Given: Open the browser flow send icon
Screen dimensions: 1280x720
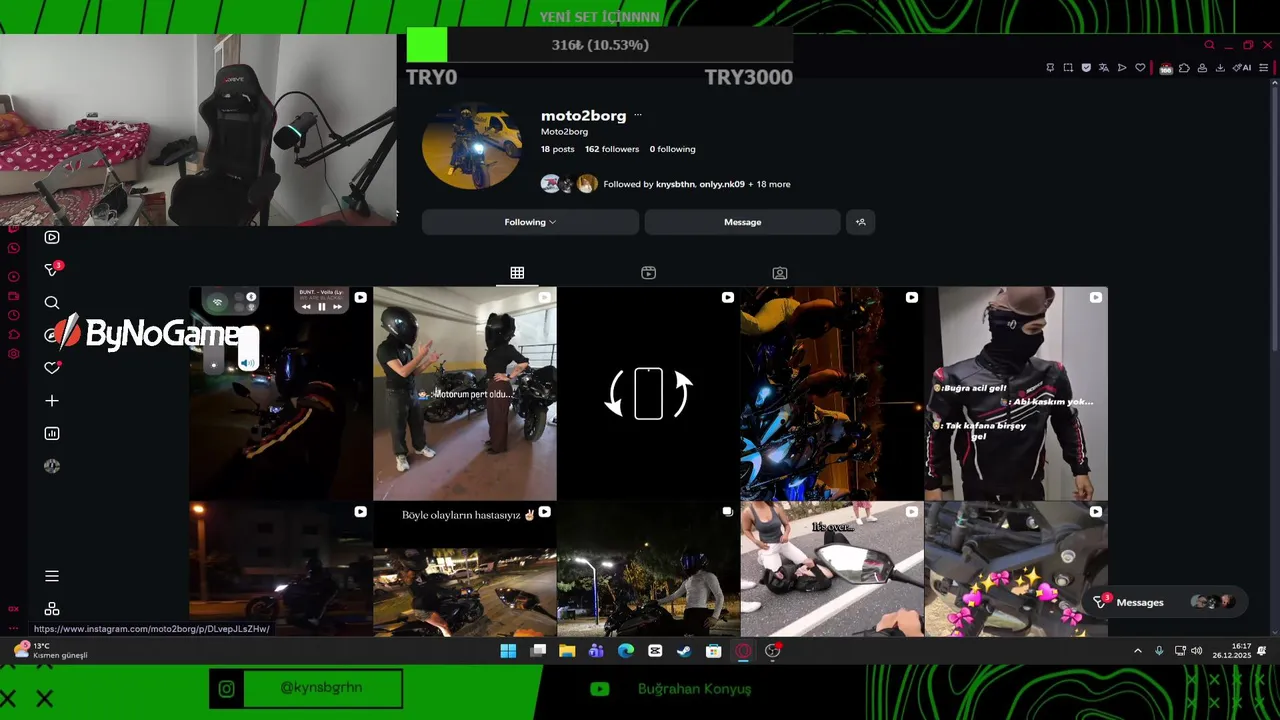Looking at the screenshot, I should 1122,68.
